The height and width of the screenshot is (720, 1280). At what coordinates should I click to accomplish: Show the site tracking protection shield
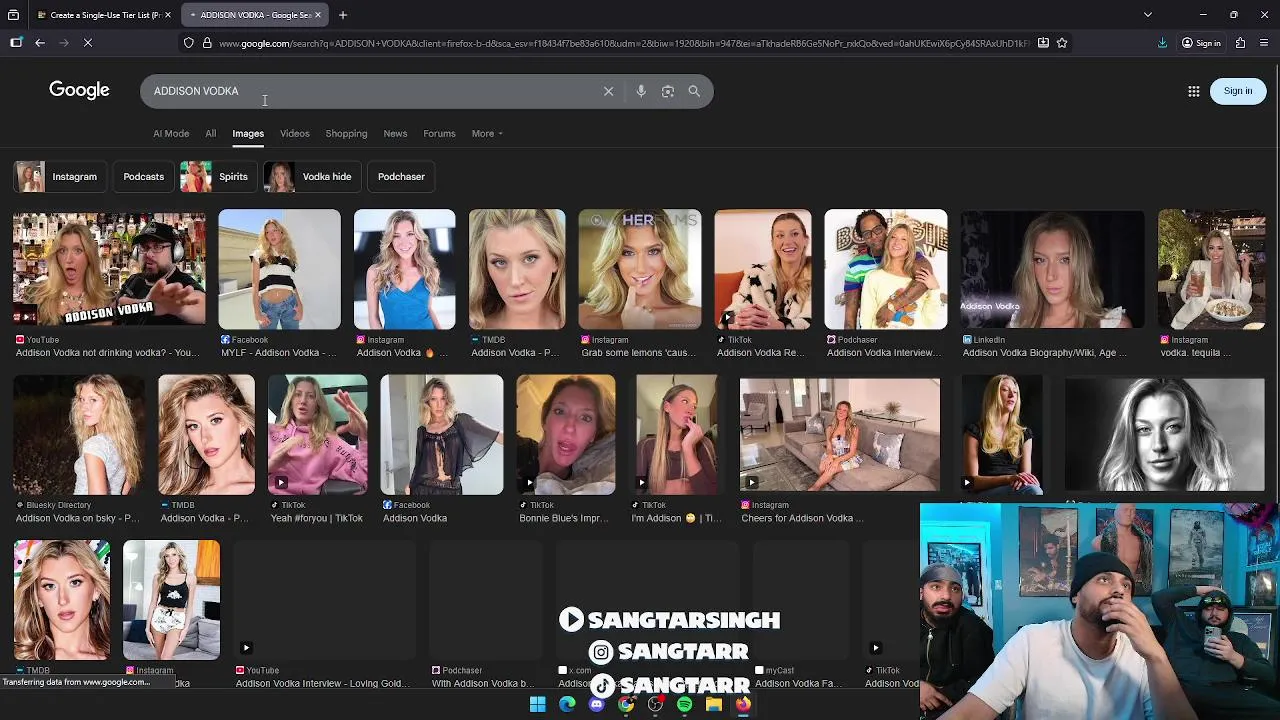pyautogui.click(x=188, y=43)
